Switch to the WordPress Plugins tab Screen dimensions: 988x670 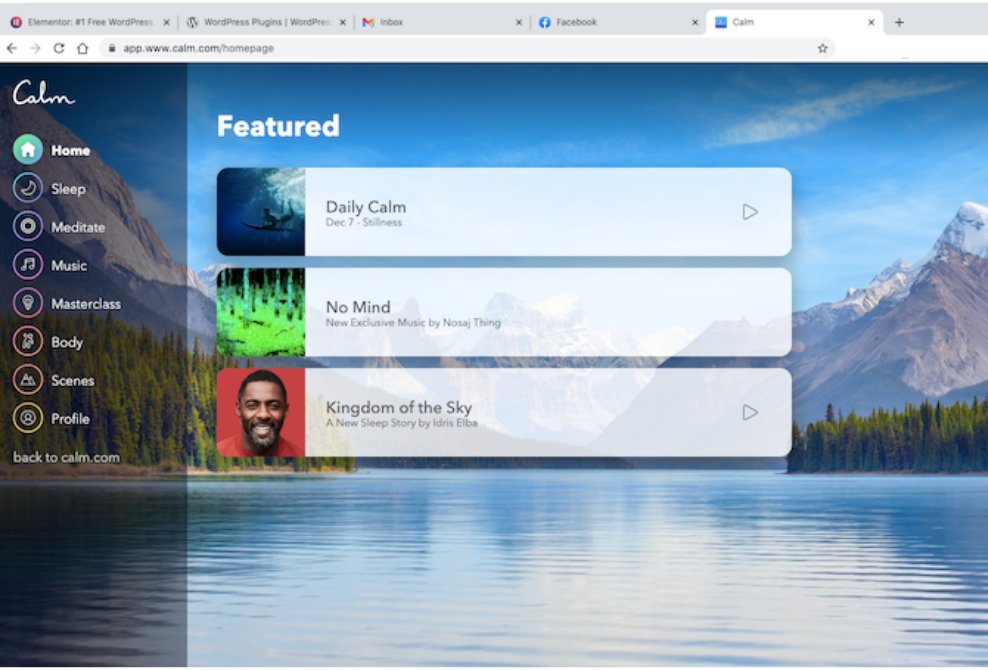(x=266, y=22)
